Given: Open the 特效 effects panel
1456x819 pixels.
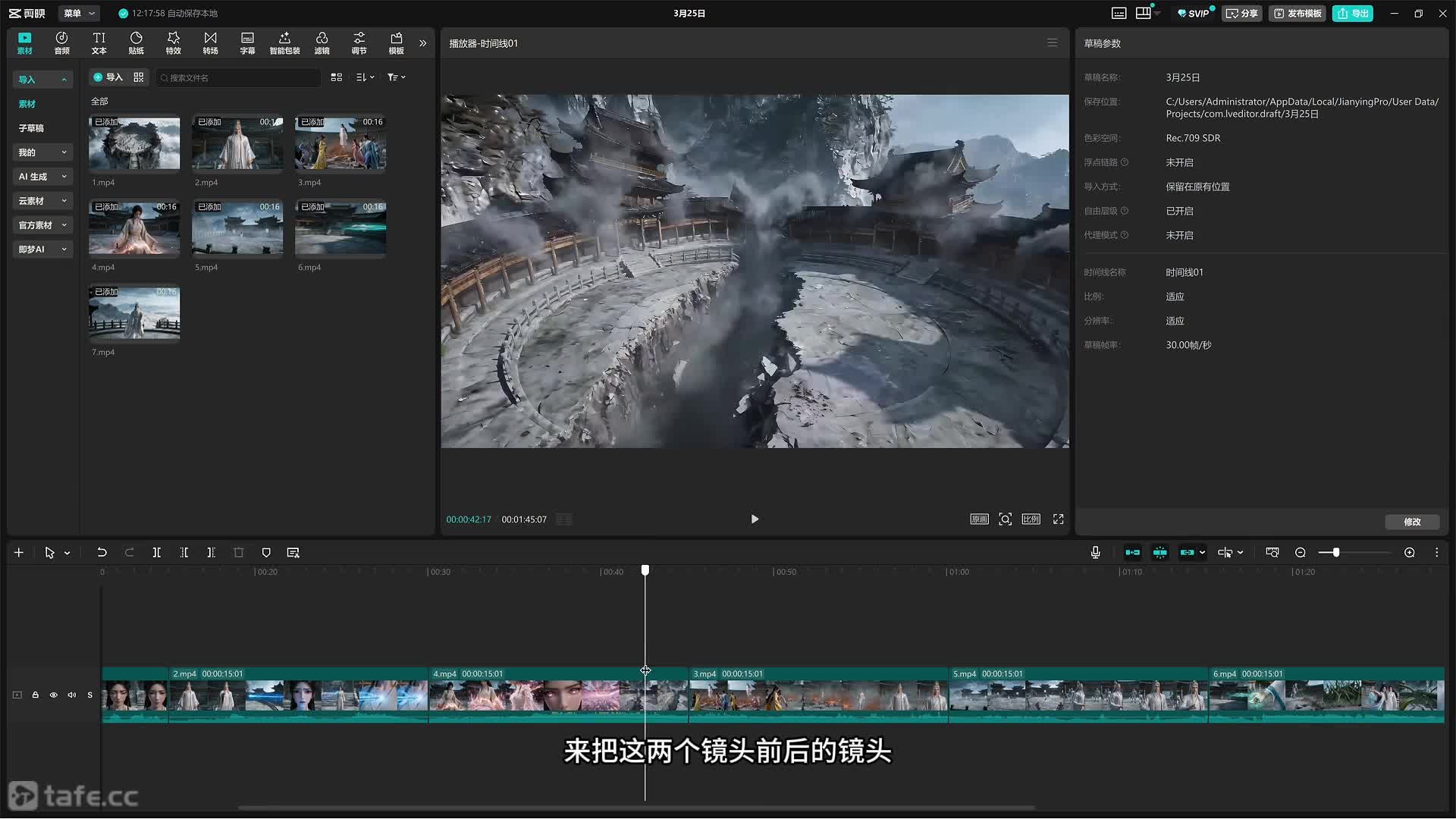Looking at the screenshot, I should [173, 42].
